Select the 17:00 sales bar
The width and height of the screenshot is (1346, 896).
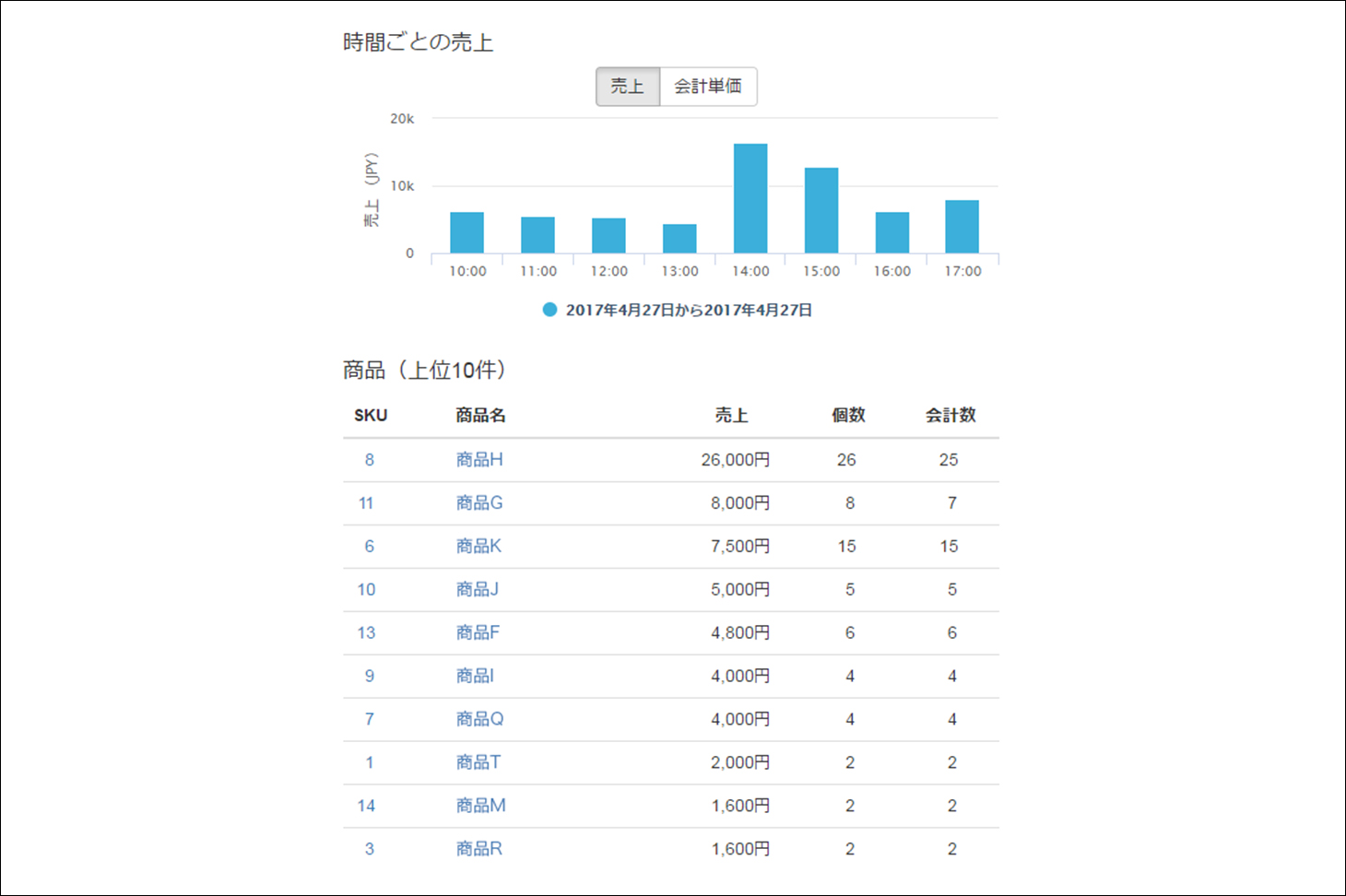pyautogui.click(x=962, y=227)
